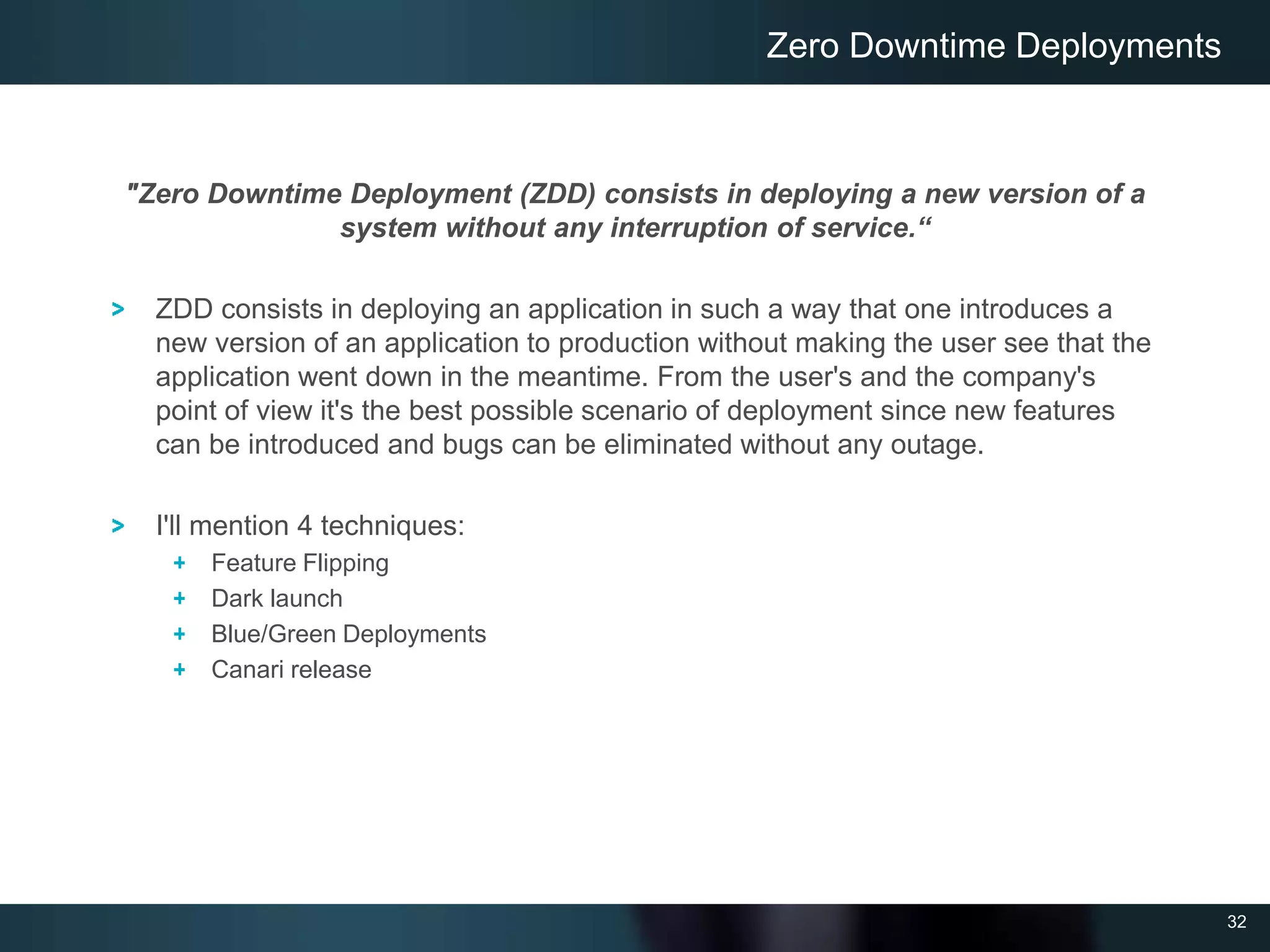Click the plus bullet beside Canari release
Screen dimensions: 1270x952
(x=180, y=669)
